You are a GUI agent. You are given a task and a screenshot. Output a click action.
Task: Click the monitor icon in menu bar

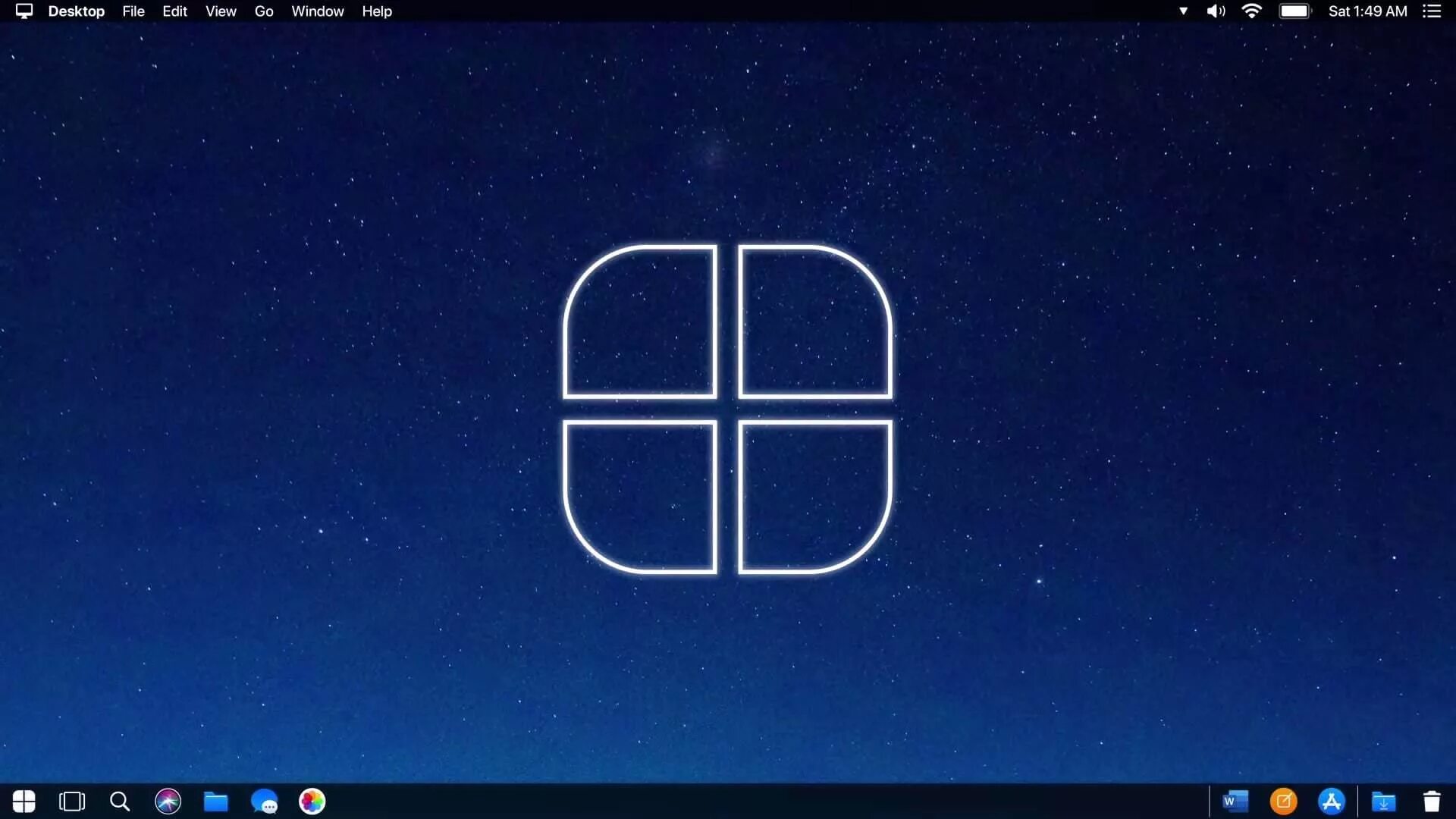point(24,11)
